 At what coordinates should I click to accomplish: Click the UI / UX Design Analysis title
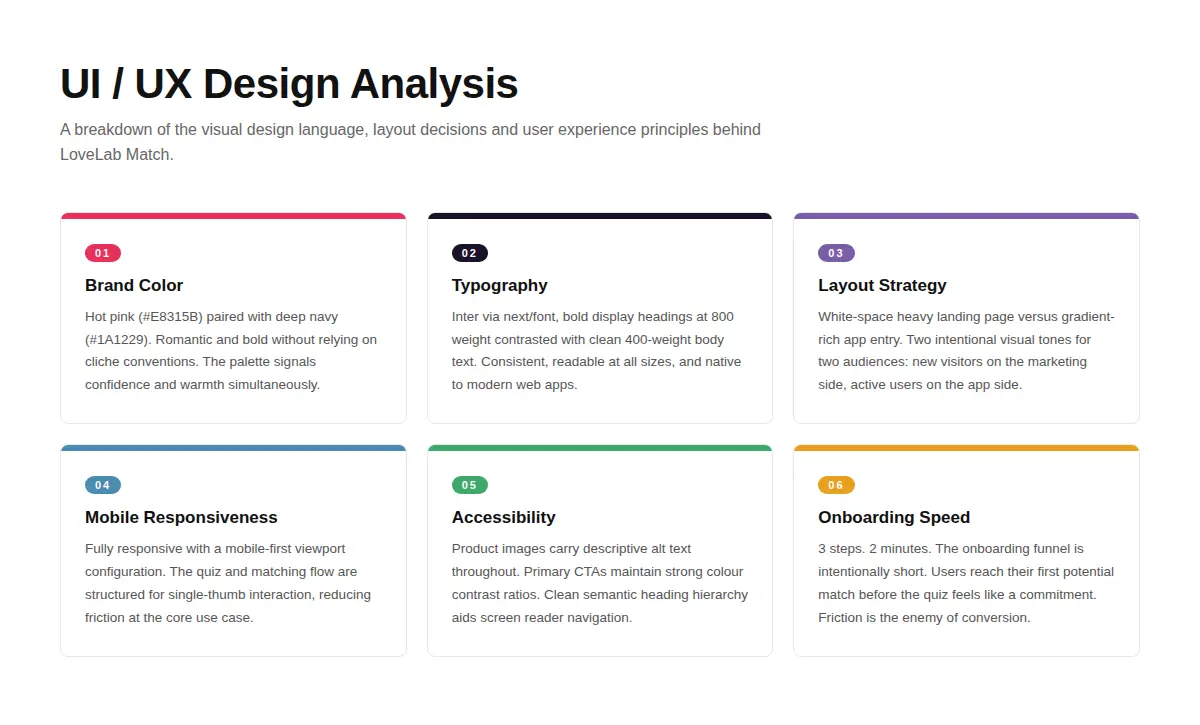289,83
